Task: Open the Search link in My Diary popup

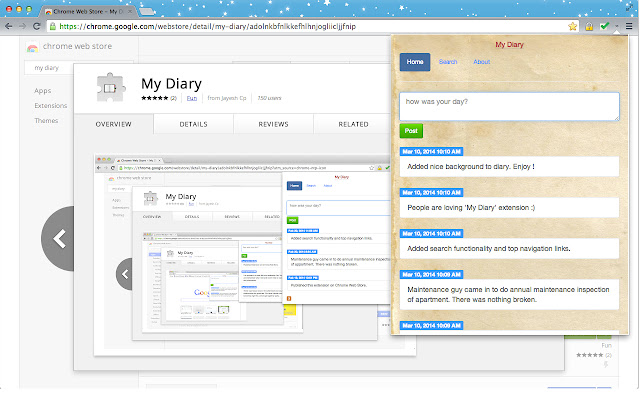Action: point(448,62)
